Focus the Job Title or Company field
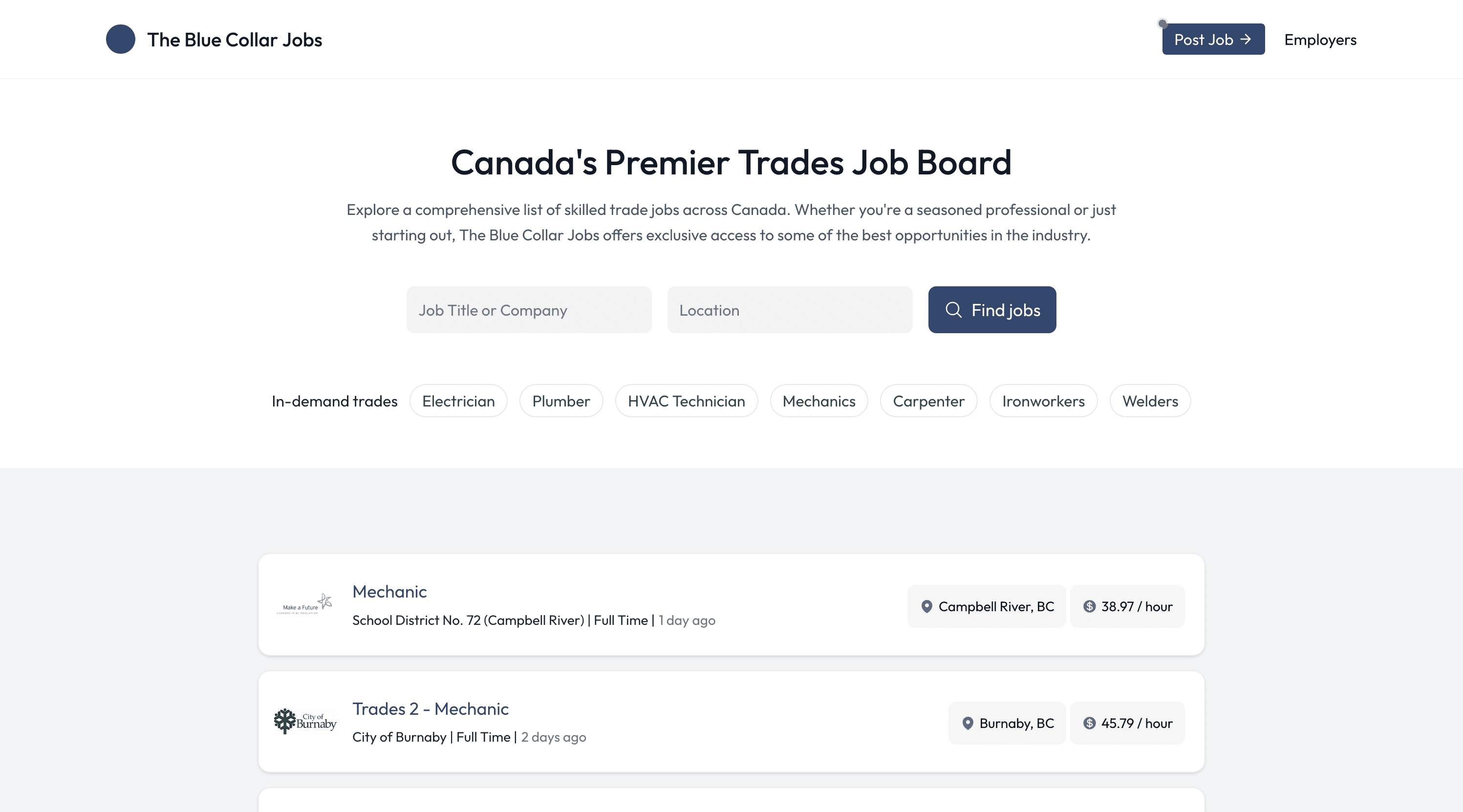Image resolution: width=1463 pixels, height=812 pixels. pyautogui.click(x=529, y=309)
